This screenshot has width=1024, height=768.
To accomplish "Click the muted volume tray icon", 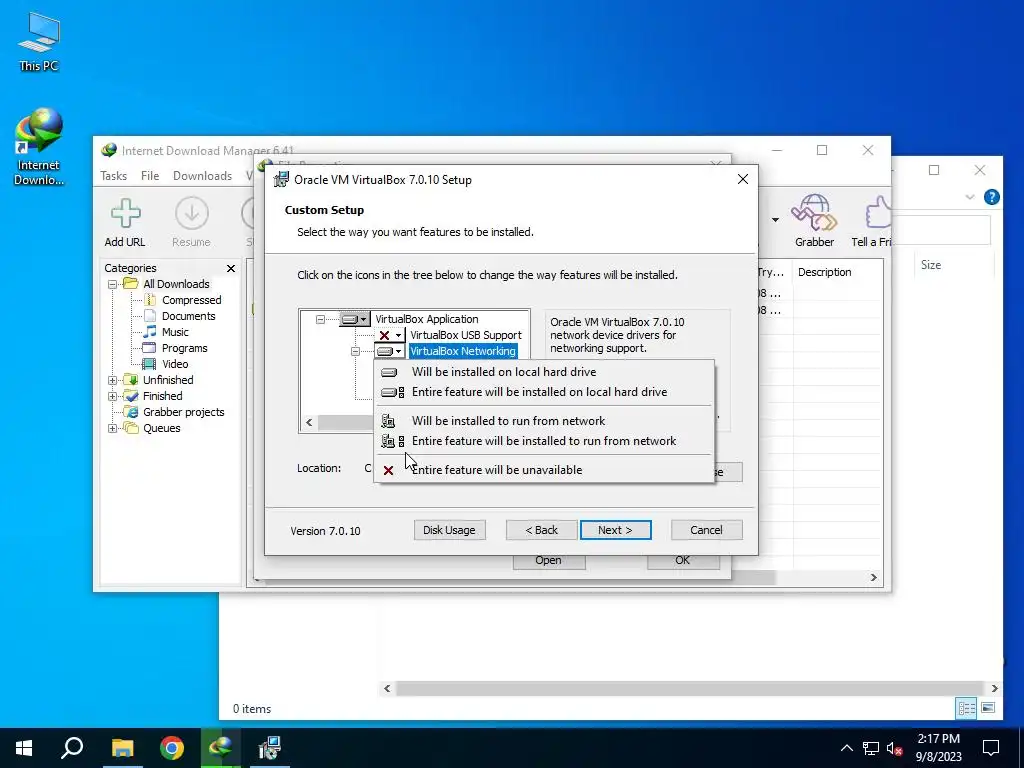I will (895, 748).
